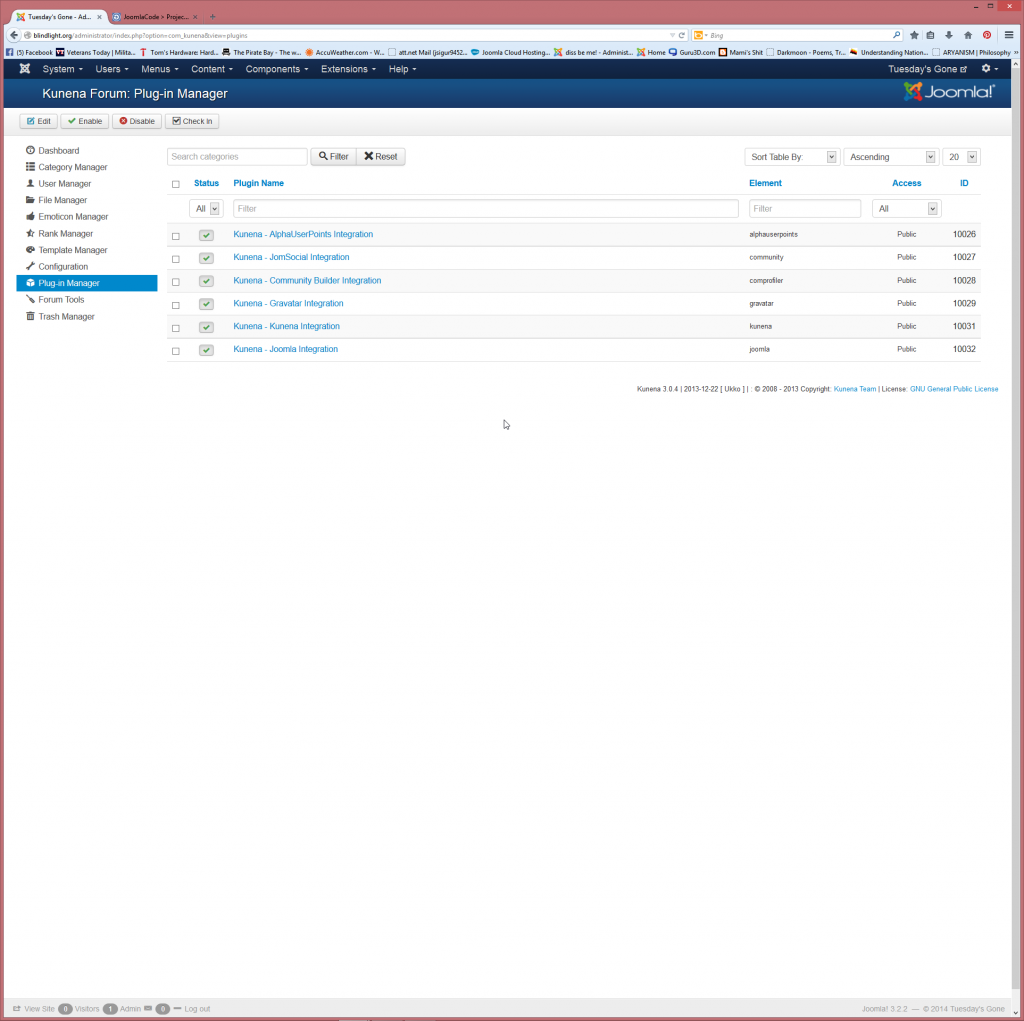Open the settings gear icon at top right
Screen dimensions: 1024x1021
990,69
